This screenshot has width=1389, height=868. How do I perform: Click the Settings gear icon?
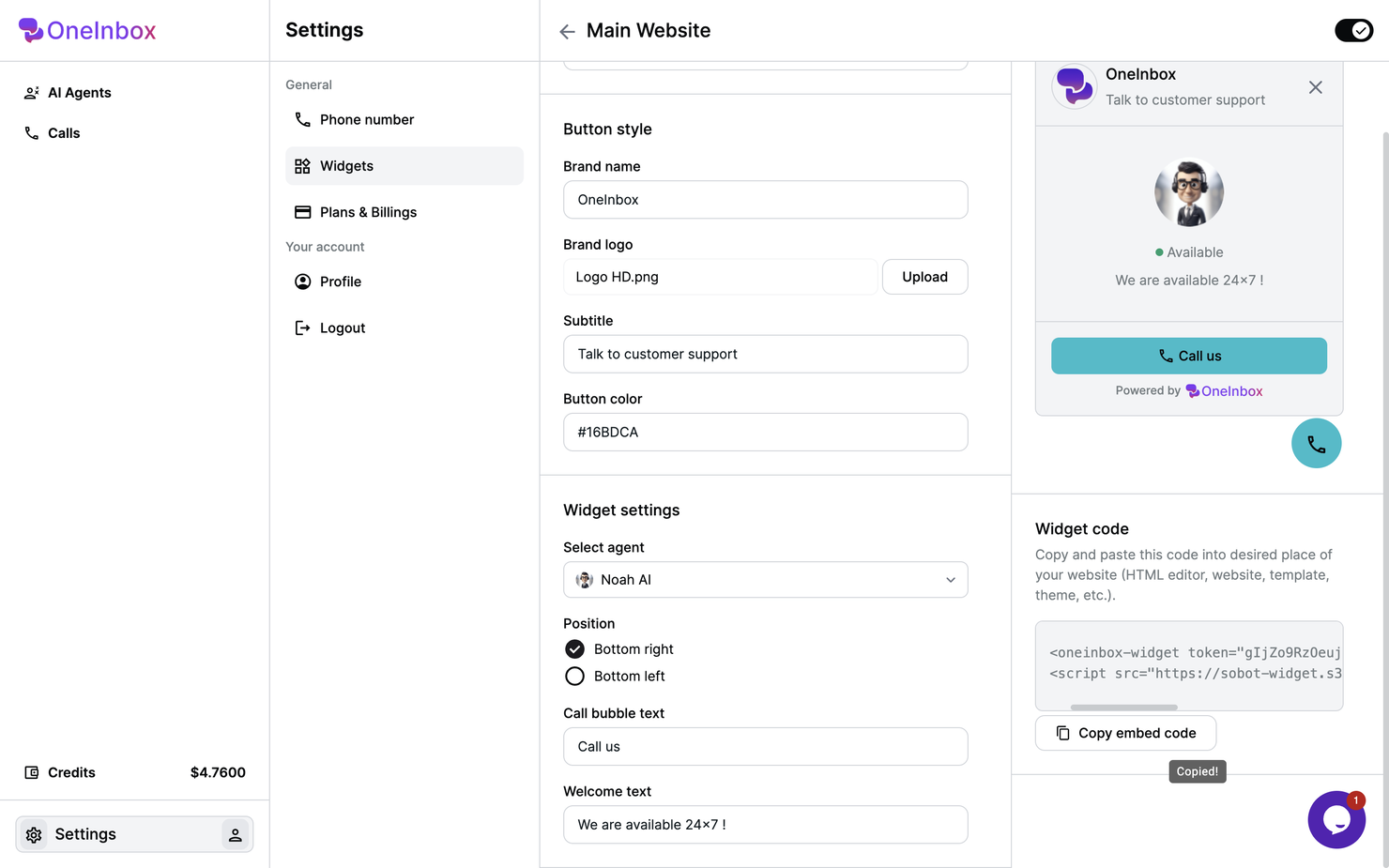[34, 834]
